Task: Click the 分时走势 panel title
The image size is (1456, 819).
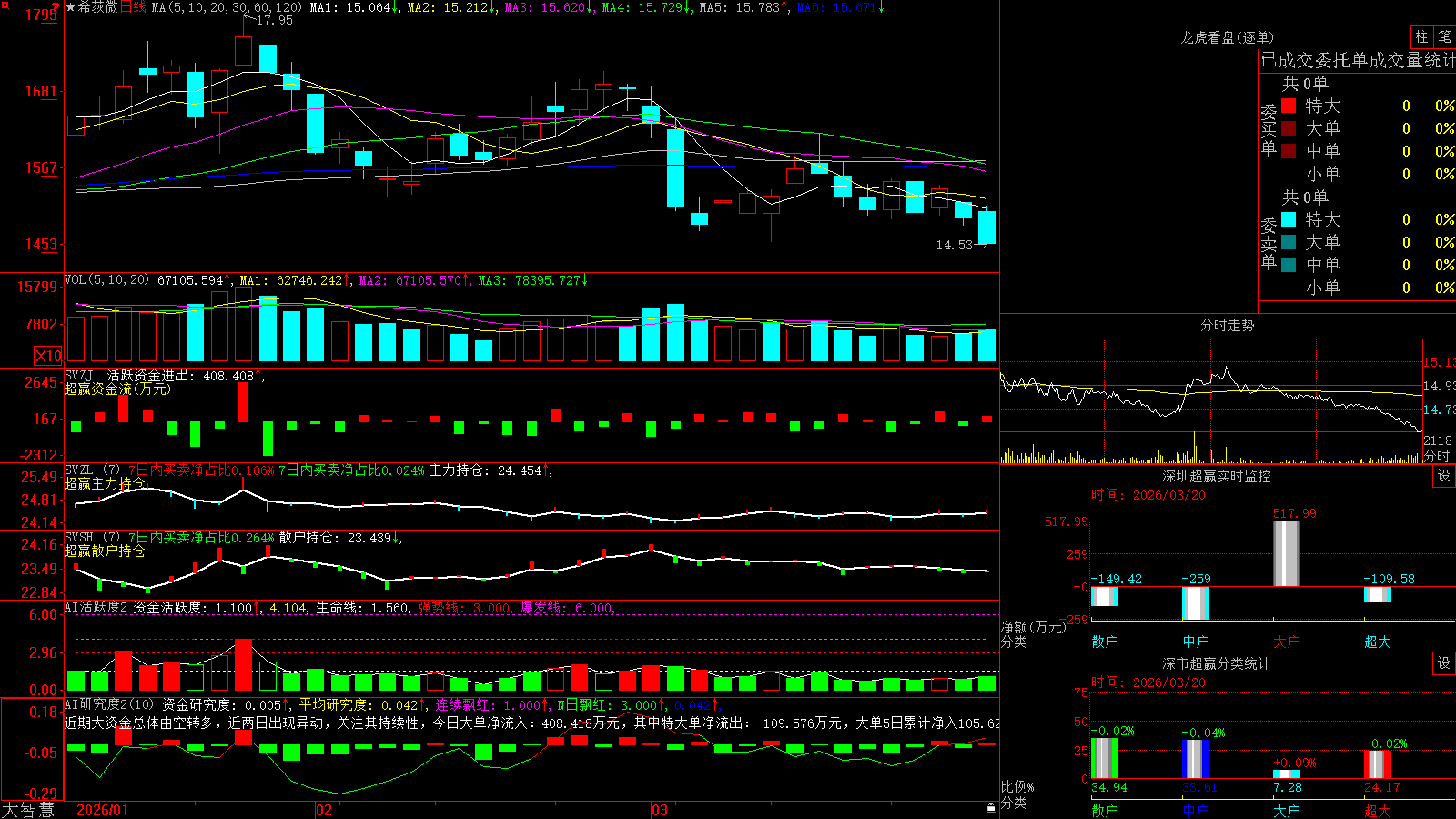Action: tap(1227, 325)
